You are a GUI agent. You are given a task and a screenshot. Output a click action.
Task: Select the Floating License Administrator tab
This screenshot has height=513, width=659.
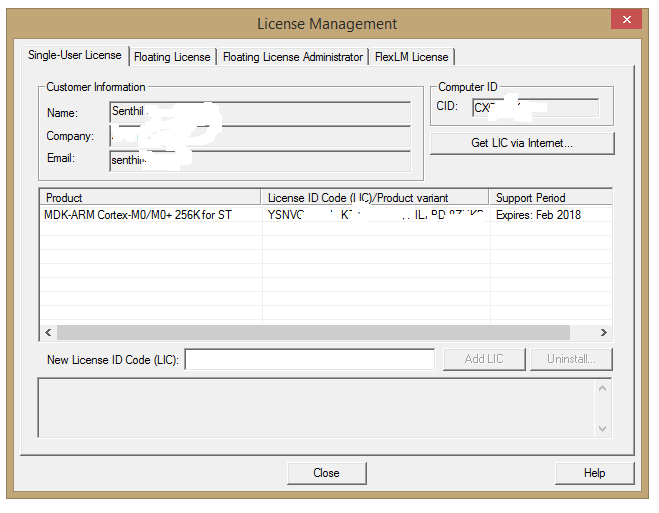pyautogui.click(x=293, y=57)
